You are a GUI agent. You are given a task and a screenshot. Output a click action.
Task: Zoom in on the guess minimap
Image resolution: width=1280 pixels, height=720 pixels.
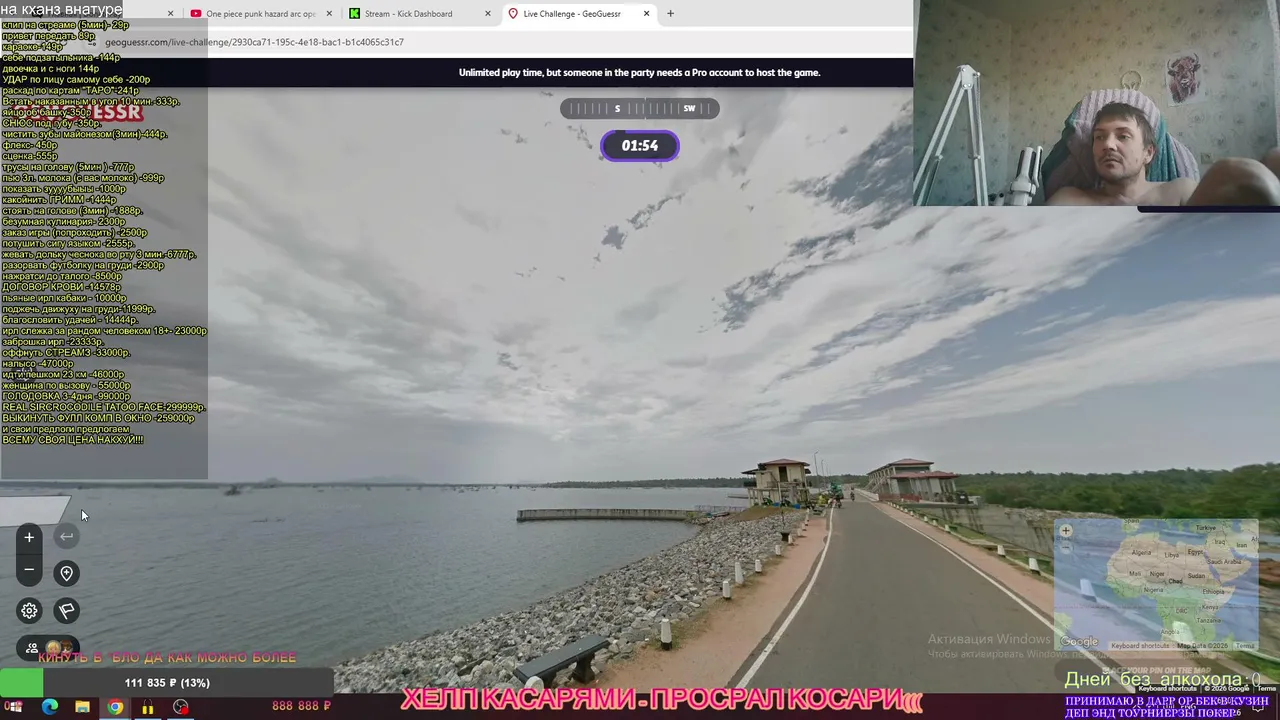[x=1066, y=531]
